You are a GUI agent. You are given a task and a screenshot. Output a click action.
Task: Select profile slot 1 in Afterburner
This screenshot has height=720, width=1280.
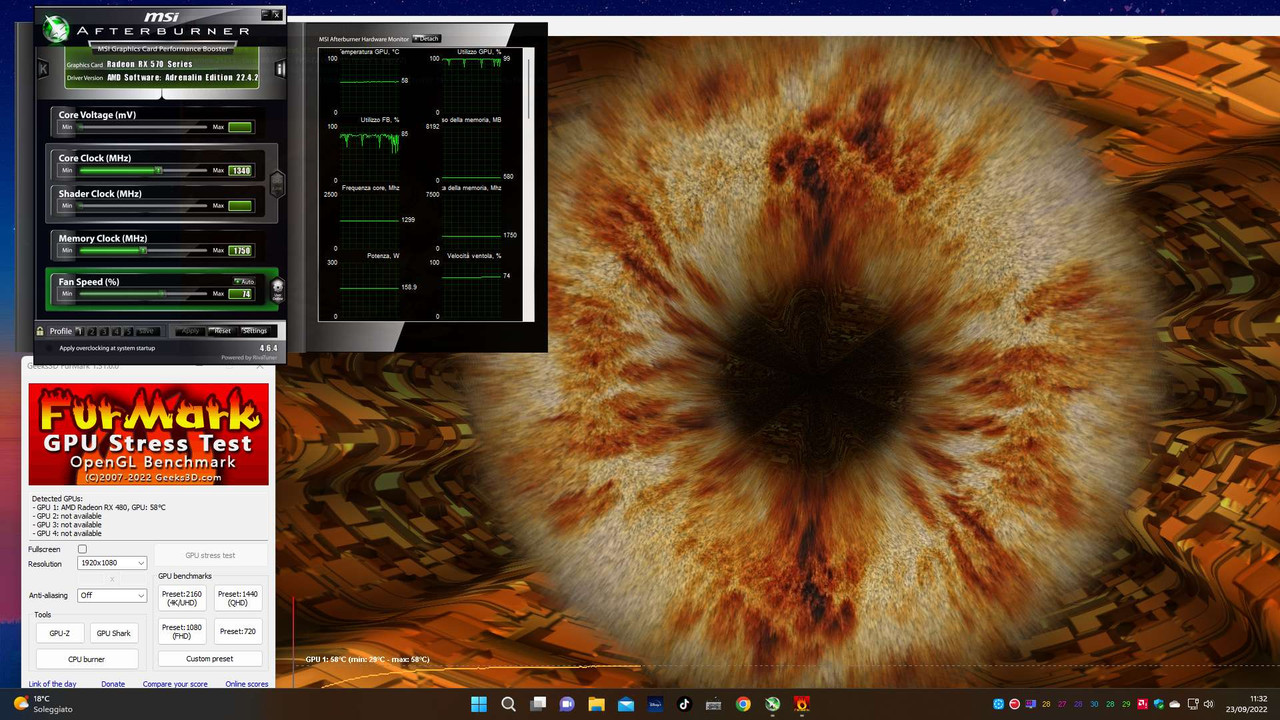click(79, 331)
